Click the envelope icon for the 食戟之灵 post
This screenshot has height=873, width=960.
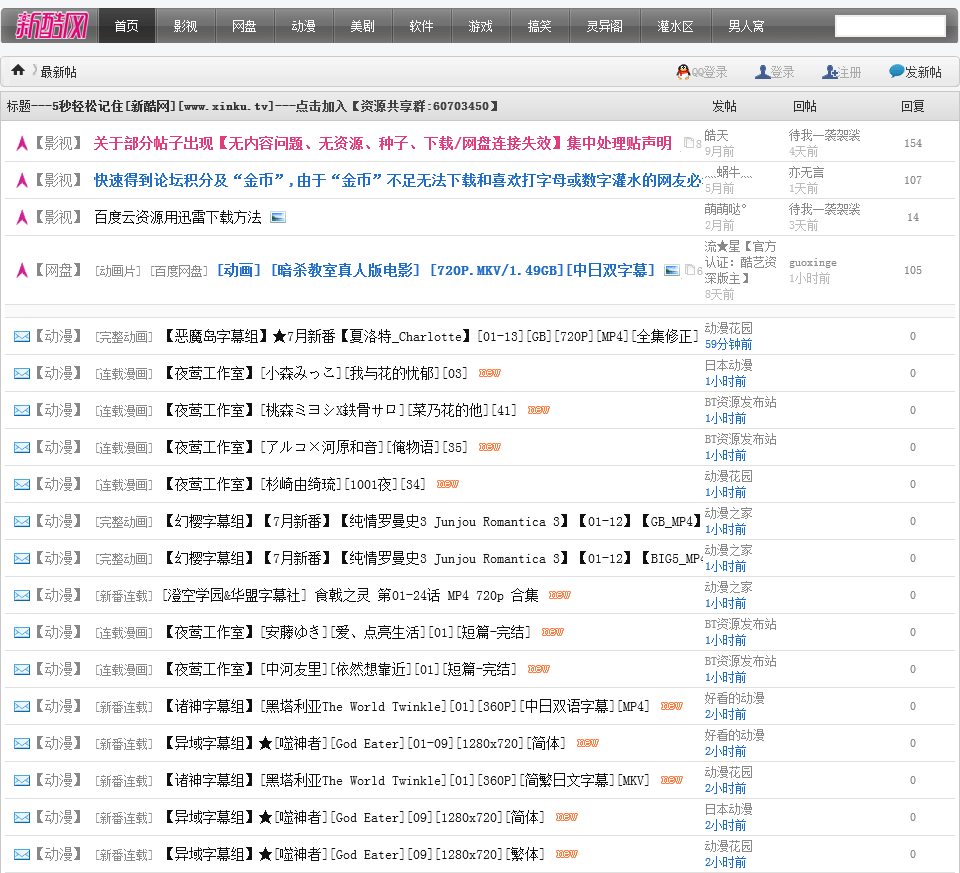(x=22, y=595)
